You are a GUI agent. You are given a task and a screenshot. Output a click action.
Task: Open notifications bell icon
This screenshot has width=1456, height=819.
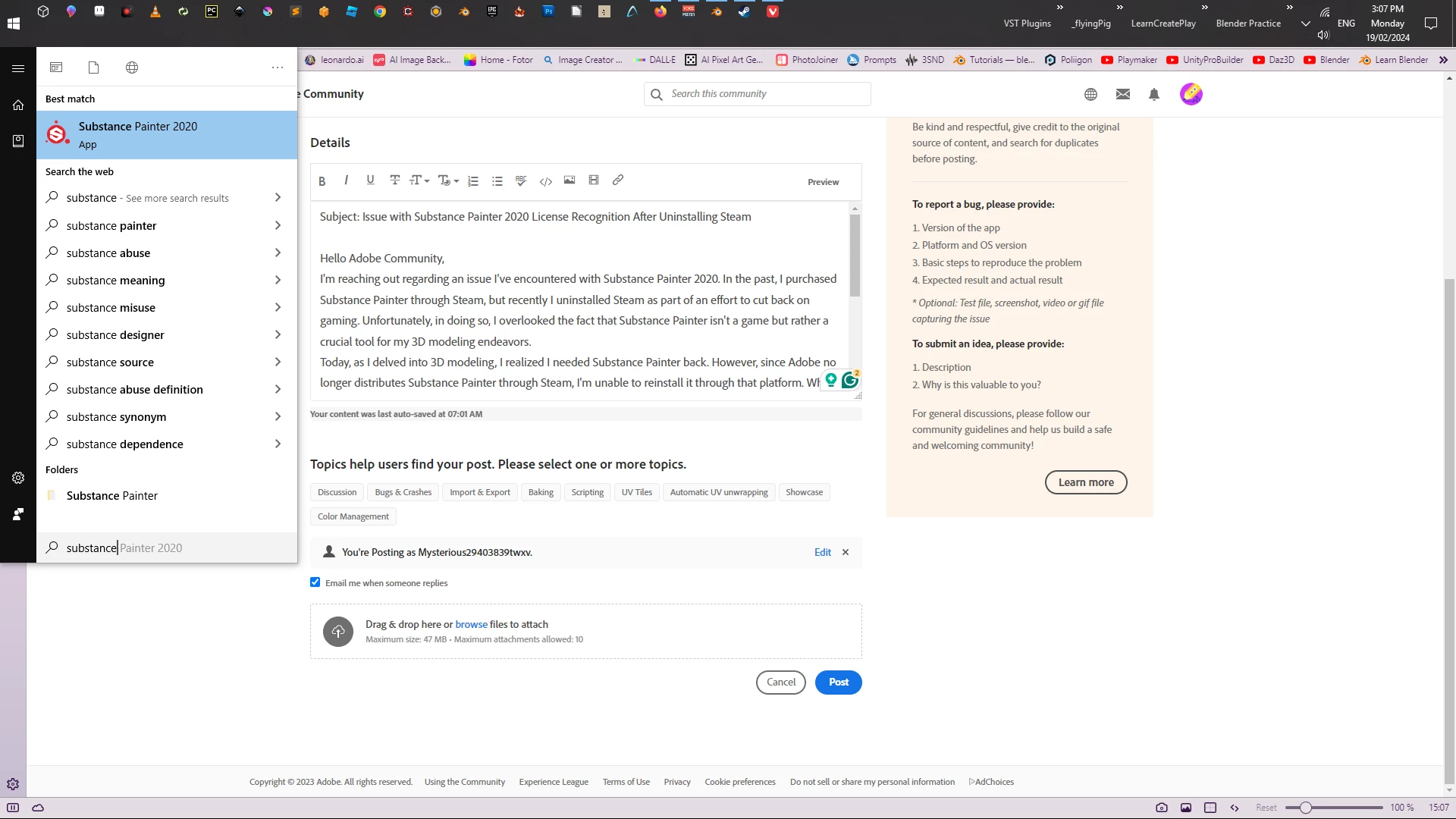pyautogui.click(x=1153, y=94)
